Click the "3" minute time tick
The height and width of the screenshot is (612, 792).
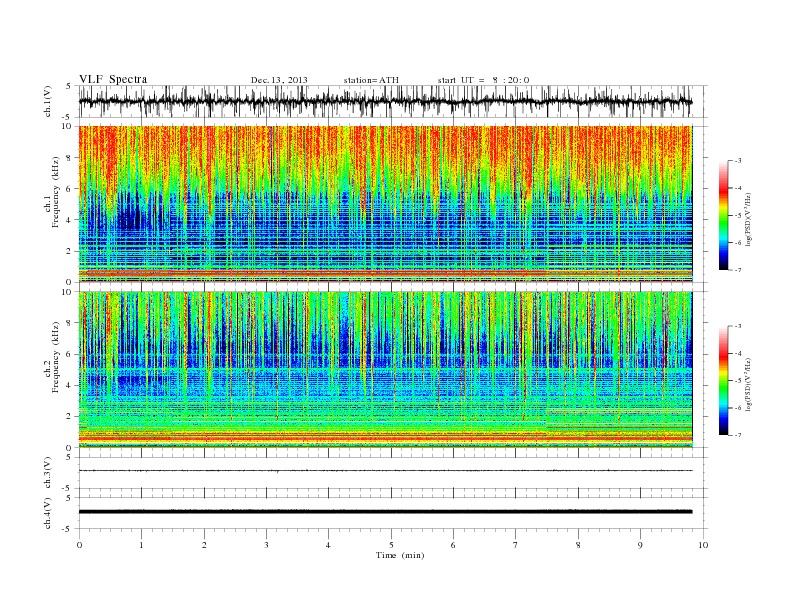tap(266, 545)
